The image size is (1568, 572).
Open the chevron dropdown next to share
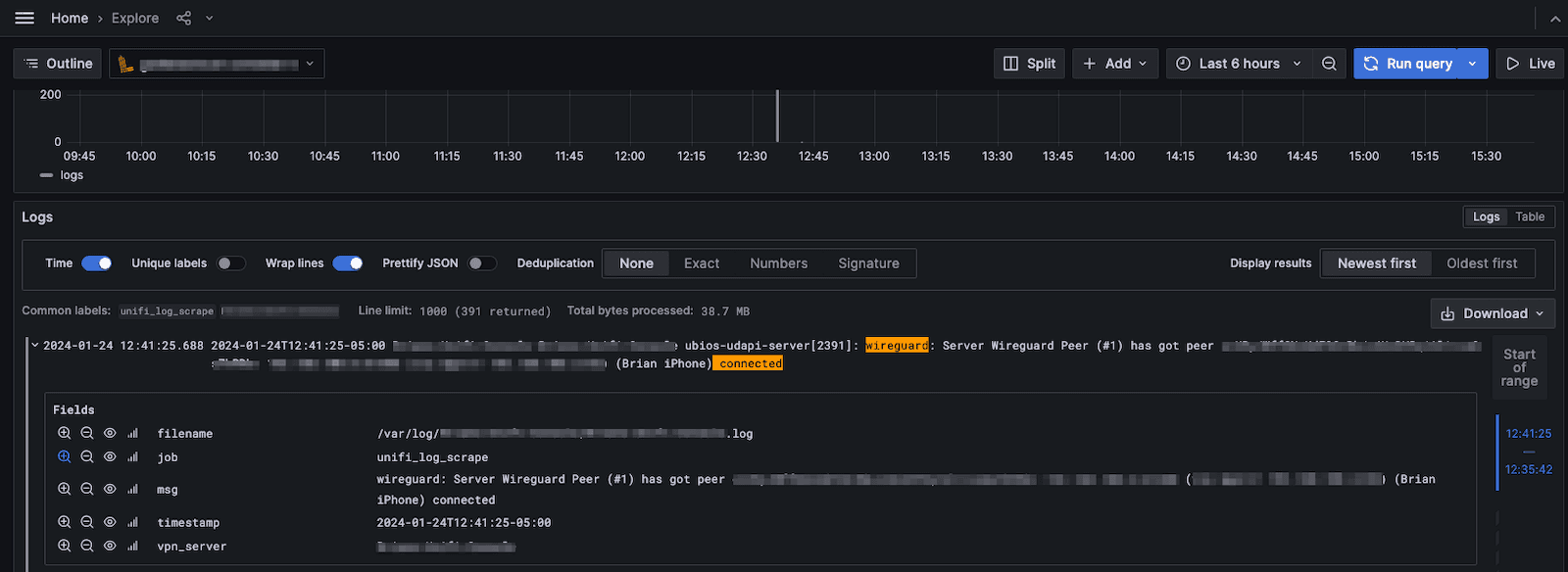209,18
